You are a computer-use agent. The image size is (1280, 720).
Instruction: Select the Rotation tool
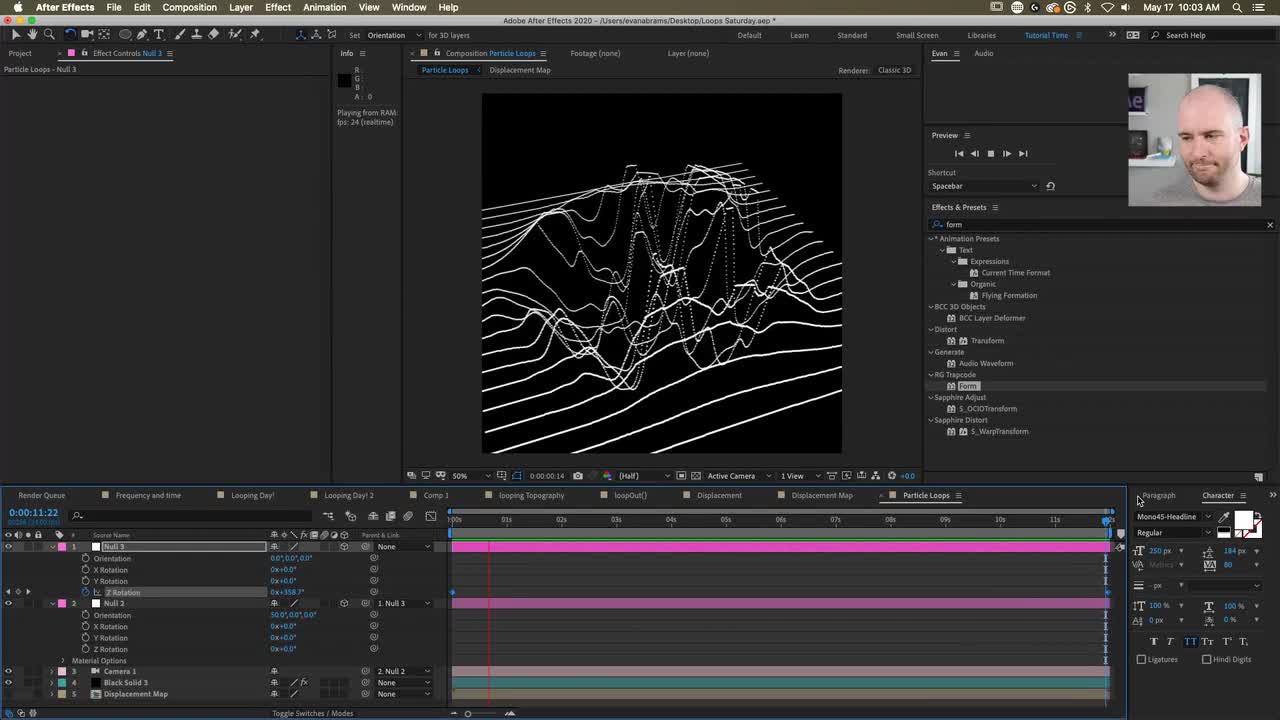[70, 34]
